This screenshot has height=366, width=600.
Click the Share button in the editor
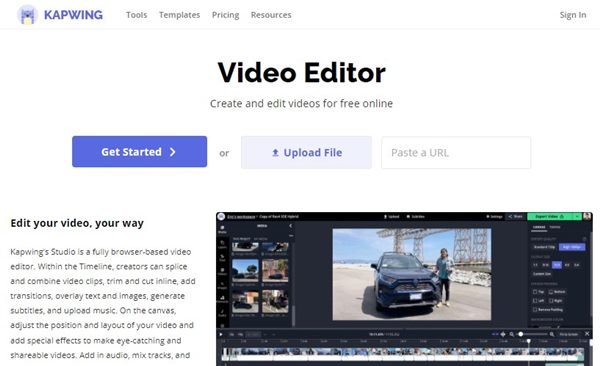click(515, 217)
